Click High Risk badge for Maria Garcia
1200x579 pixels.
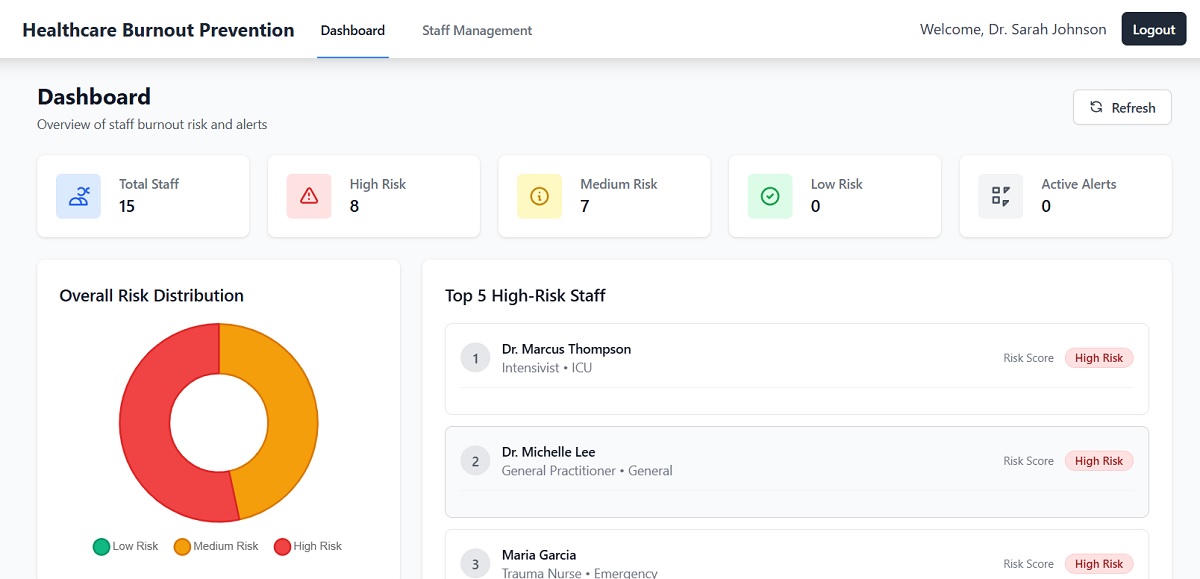click(x=1099, y=564)
